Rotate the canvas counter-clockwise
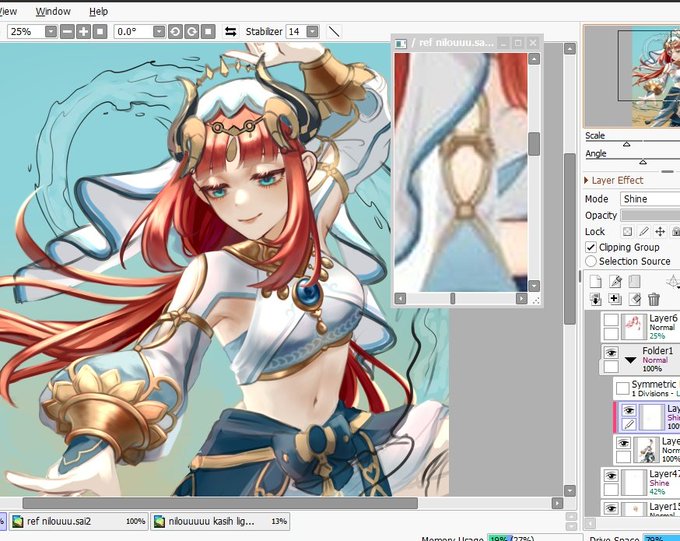The width and height of the screenshot is (680, 541). (175, 32)
